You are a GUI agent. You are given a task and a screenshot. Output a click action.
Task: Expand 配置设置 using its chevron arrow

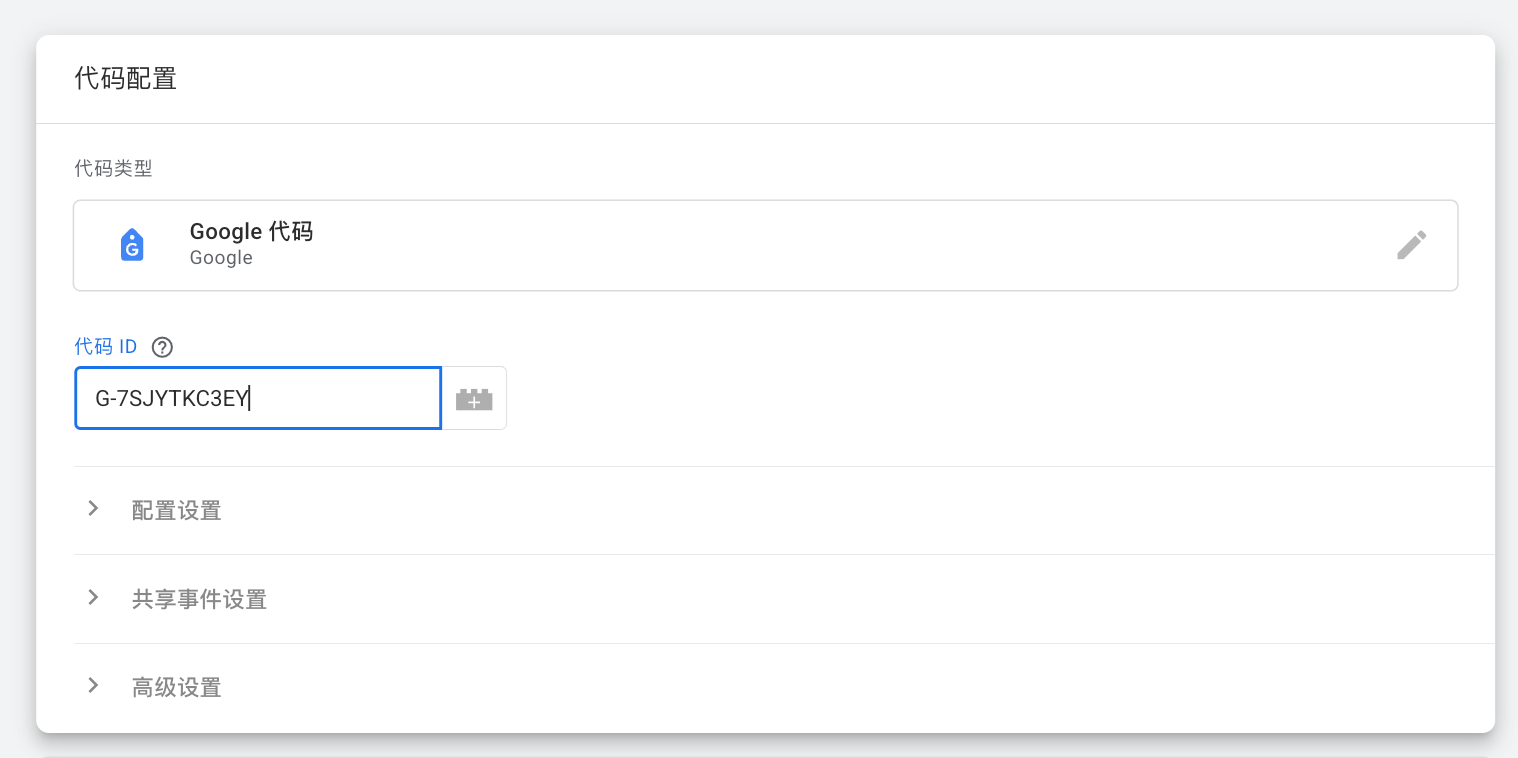(x=93, y=509)
